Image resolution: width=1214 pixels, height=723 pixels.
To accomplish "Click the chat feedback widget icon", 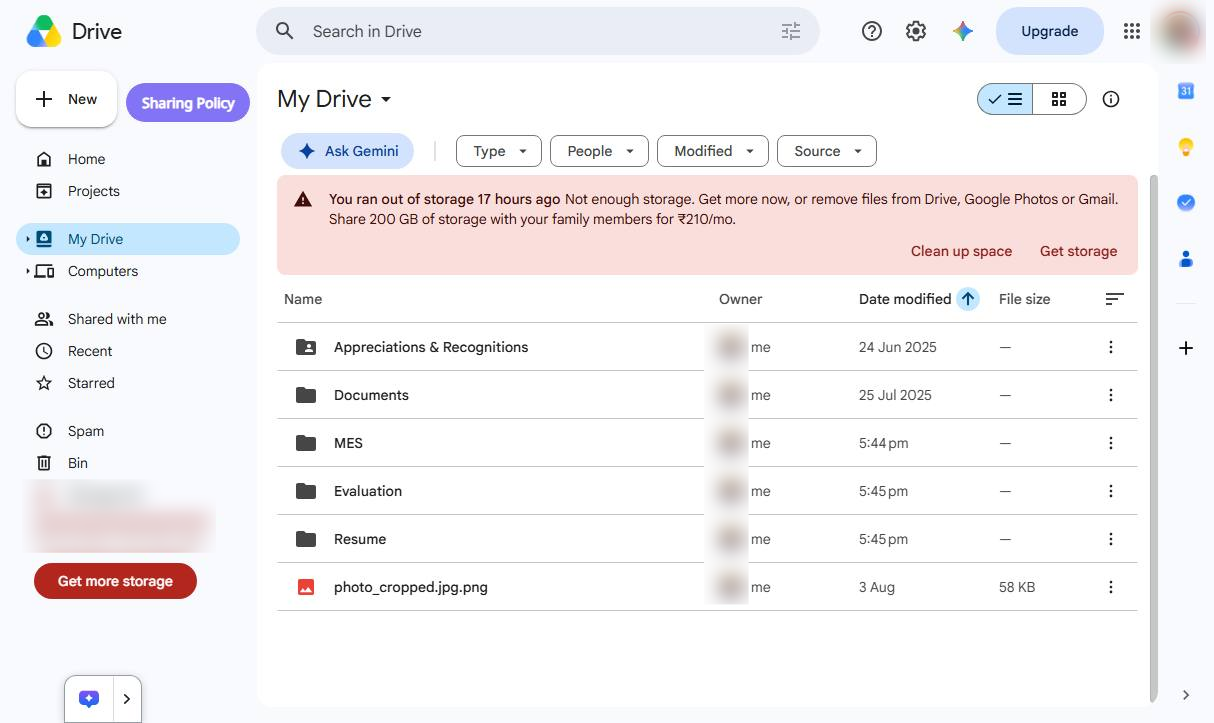I will click(89, 699).
